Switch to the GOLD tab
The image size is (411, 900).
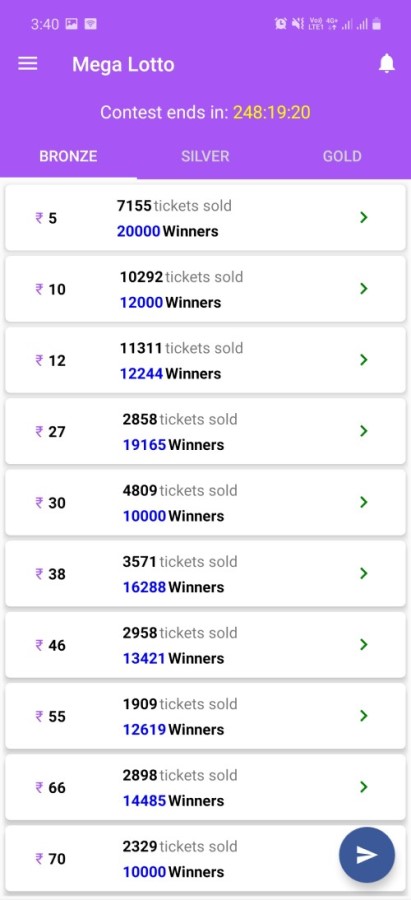coord(342,156)
